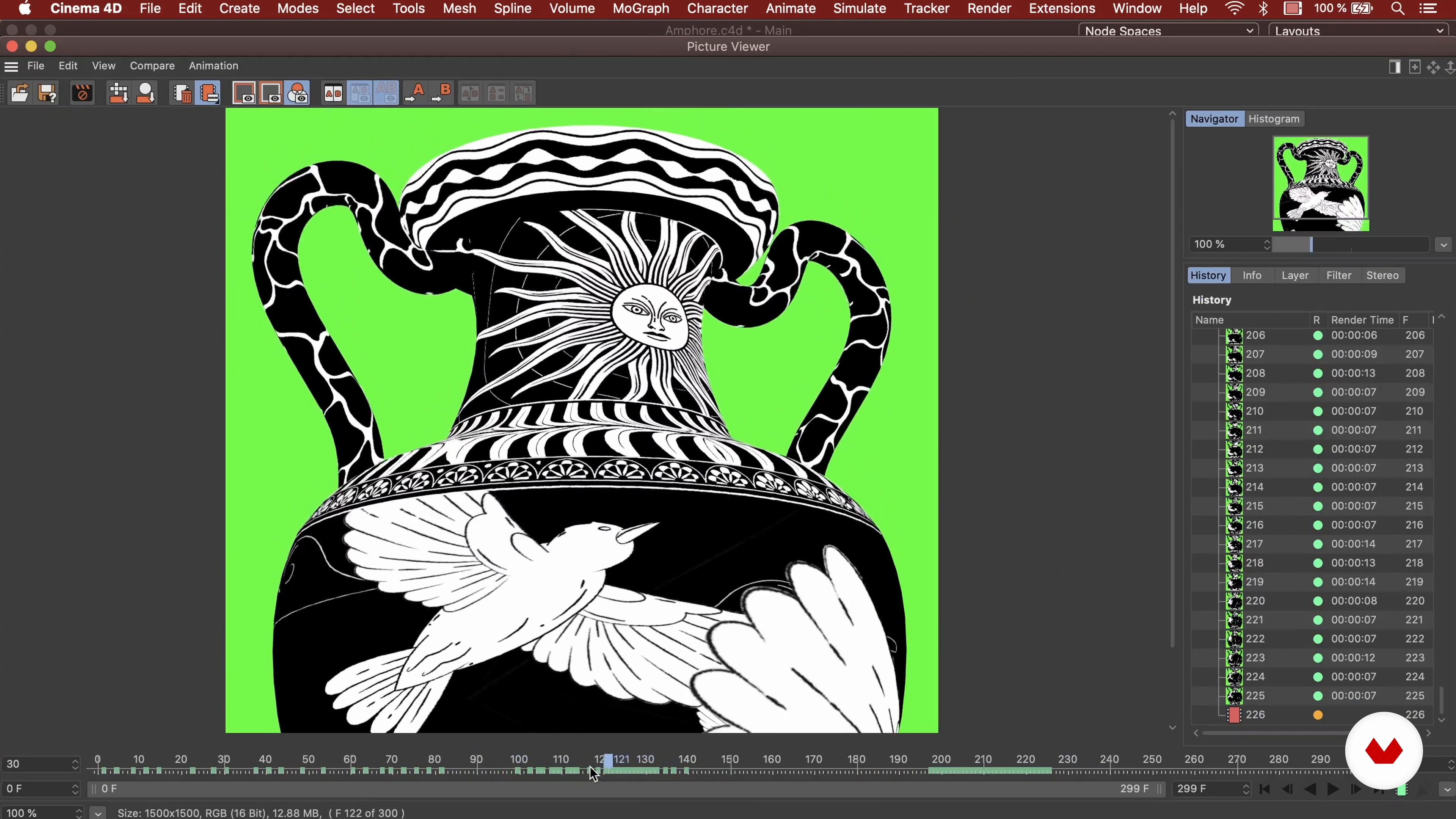This screenshot has height=819, width=1456.
Task: Click the Set as B compare icon
Action: pyautogui.click(x=441, y=93)
